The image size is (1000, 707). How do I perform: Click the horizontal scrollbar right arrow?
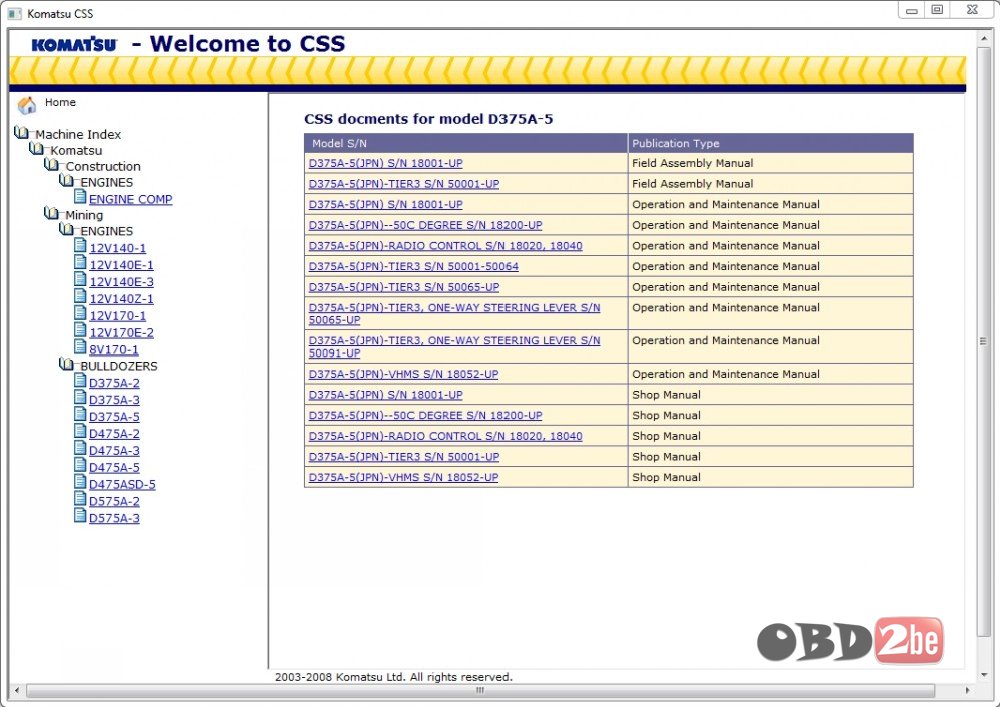pos(967,690)
